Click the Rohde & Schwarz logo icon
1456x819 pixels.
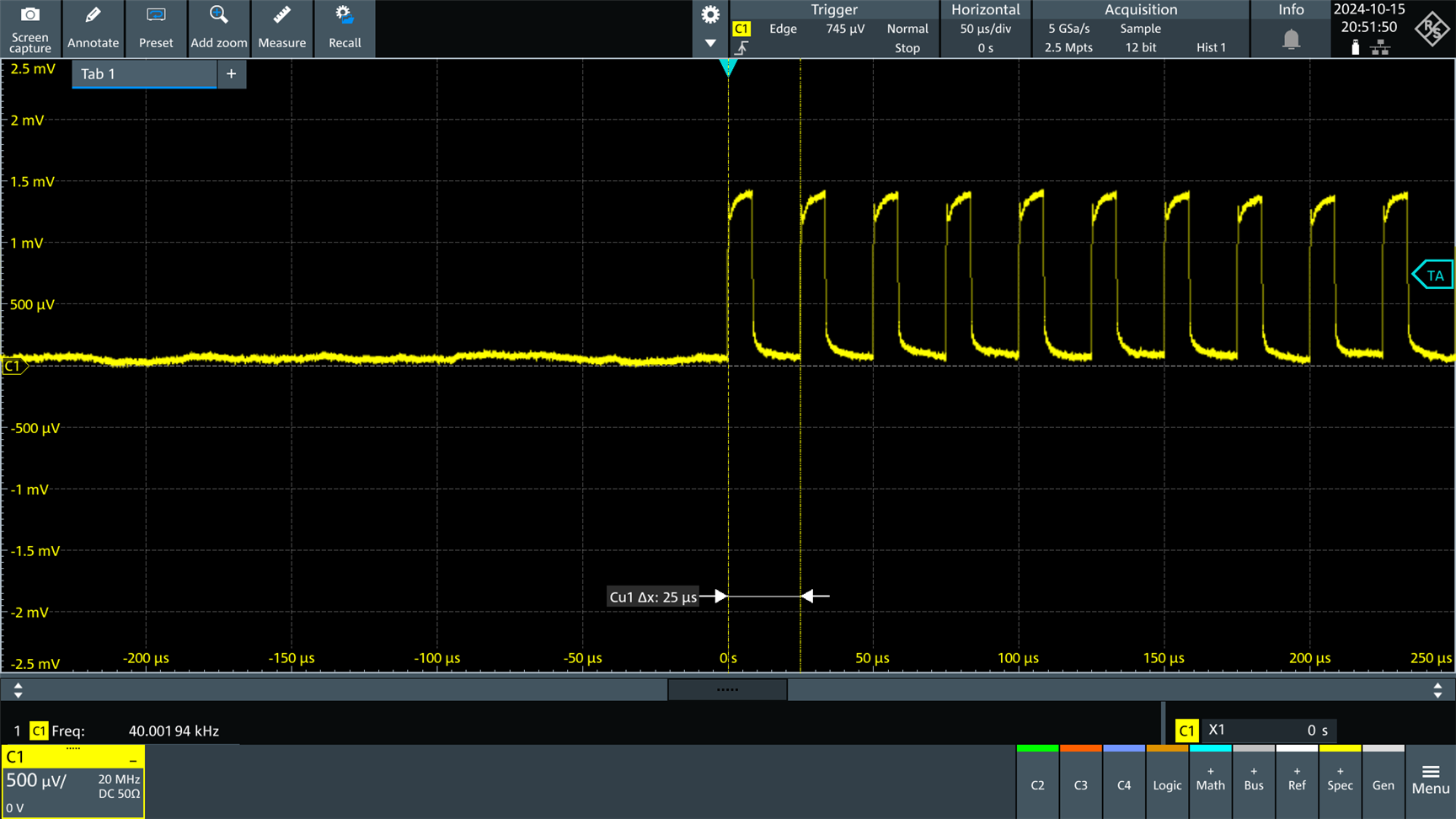[1432, 29]
